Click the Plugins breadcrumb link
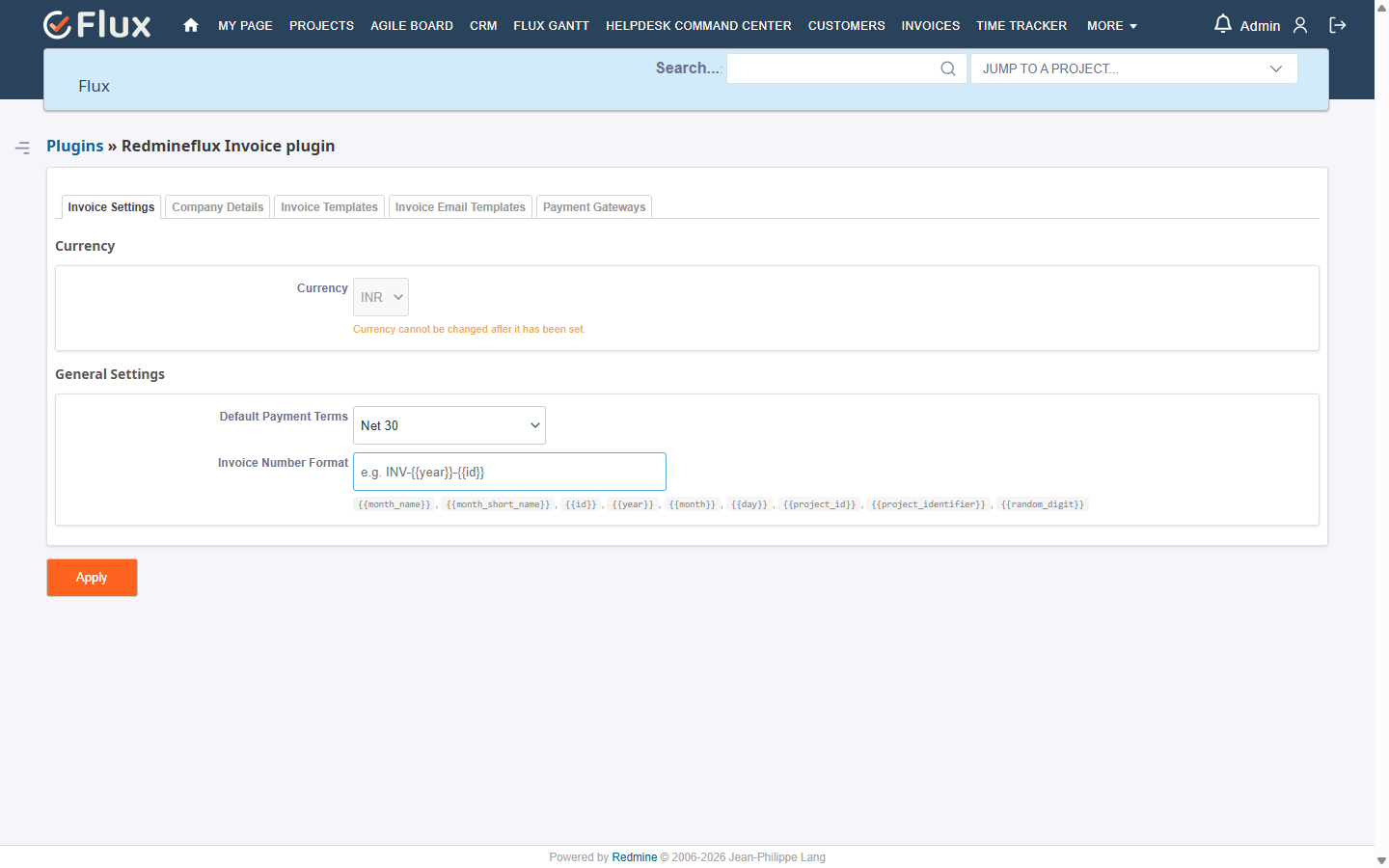This screenshot has width=1389, height=868. (x=74, y=146)
